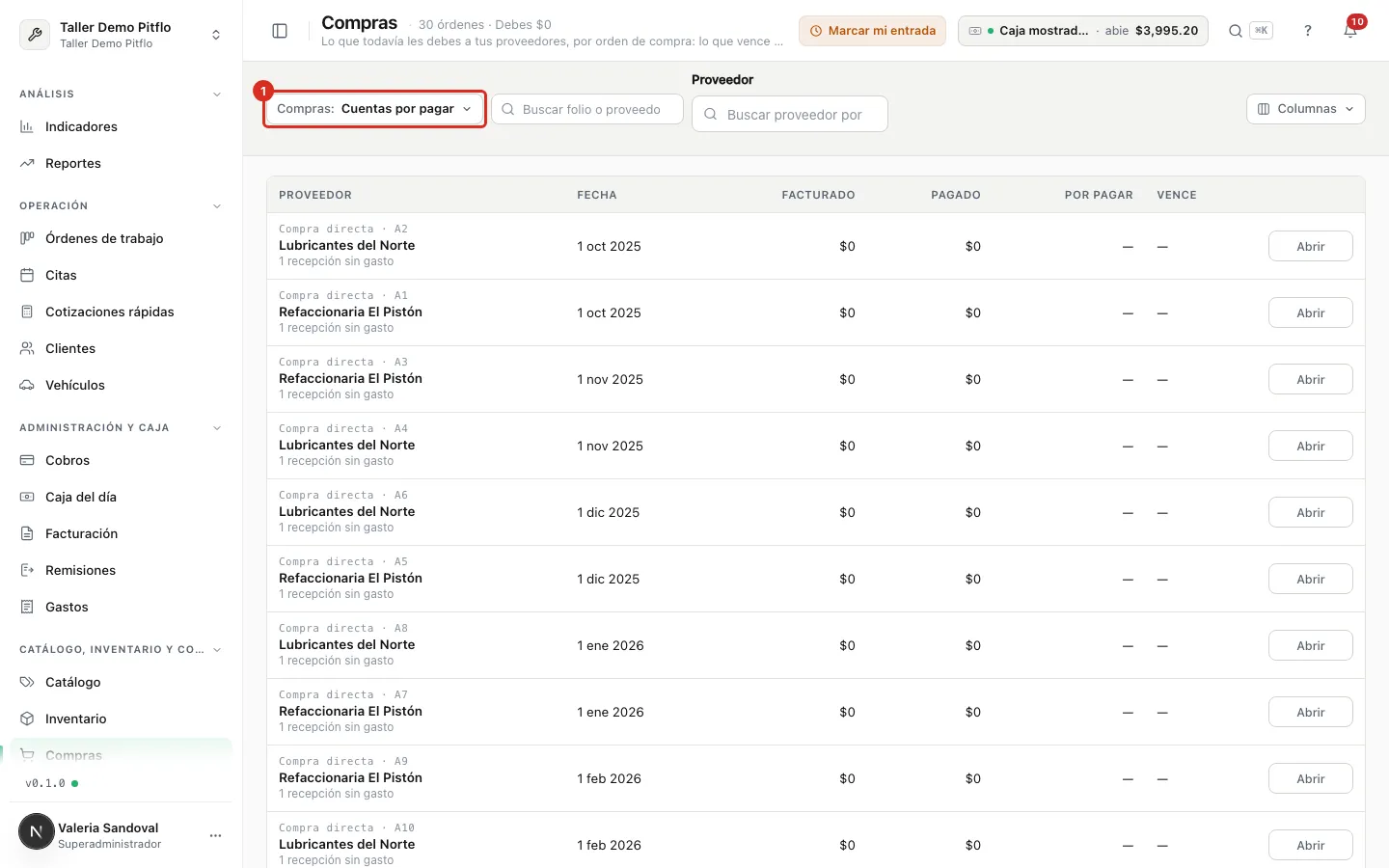Click the Valeria Sandoval avatar
The height and width of the screenshot is (868, 1389).
click(x=37, y=831)
